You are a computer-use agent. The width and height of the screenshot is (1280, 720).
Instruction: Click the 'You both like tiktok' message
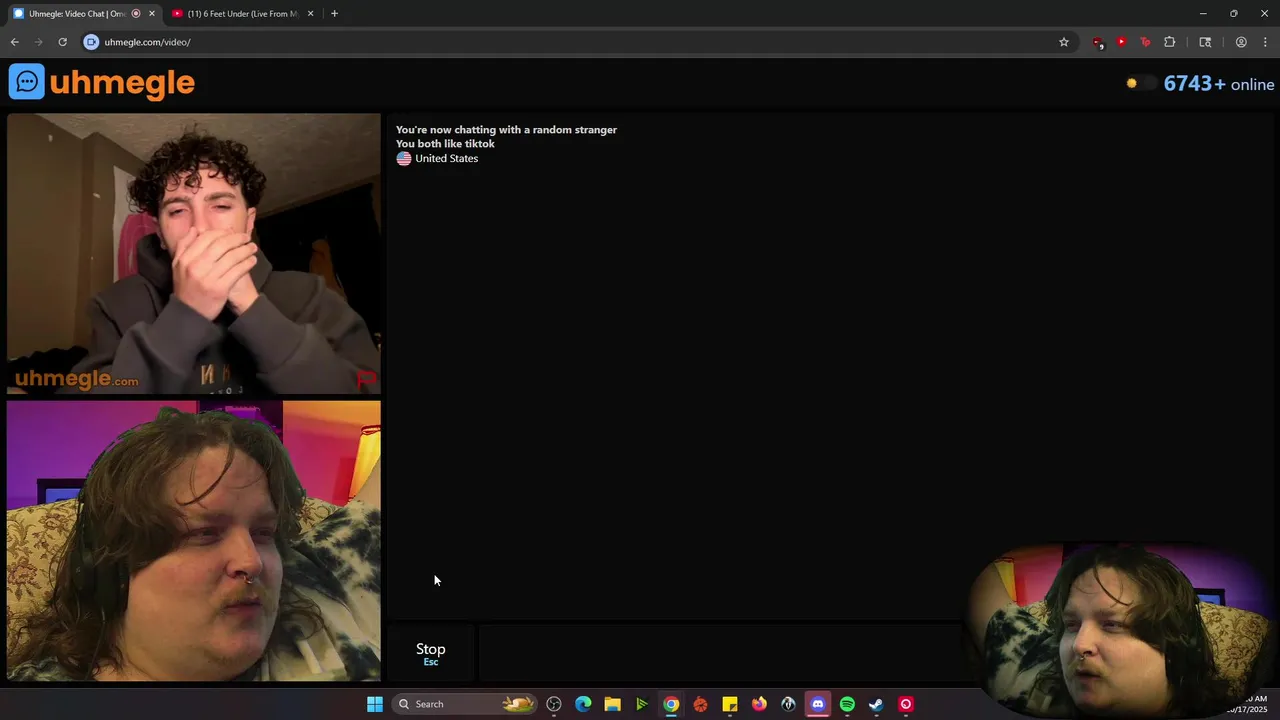tap(445, 144)
